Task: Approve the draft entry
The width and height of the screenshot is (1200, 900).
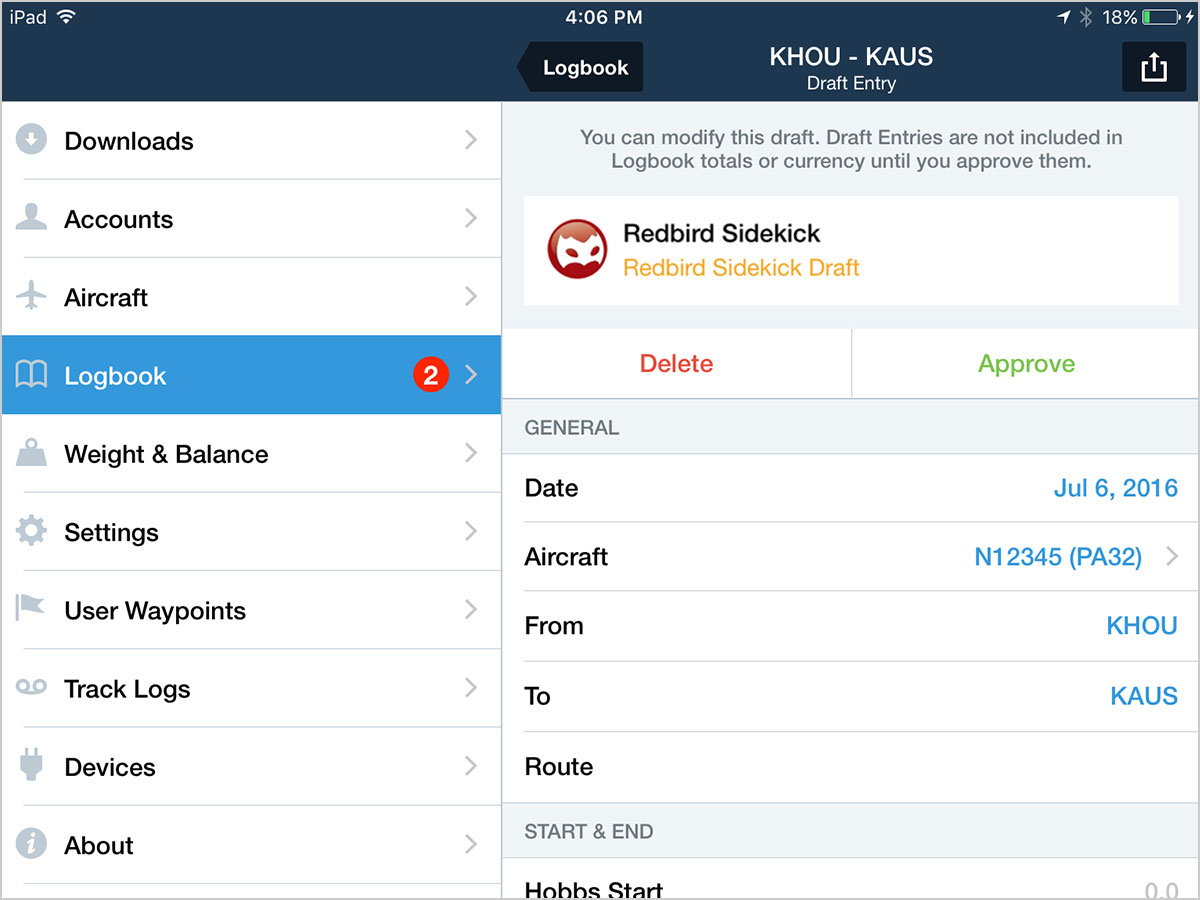Action: [1026, 363]
